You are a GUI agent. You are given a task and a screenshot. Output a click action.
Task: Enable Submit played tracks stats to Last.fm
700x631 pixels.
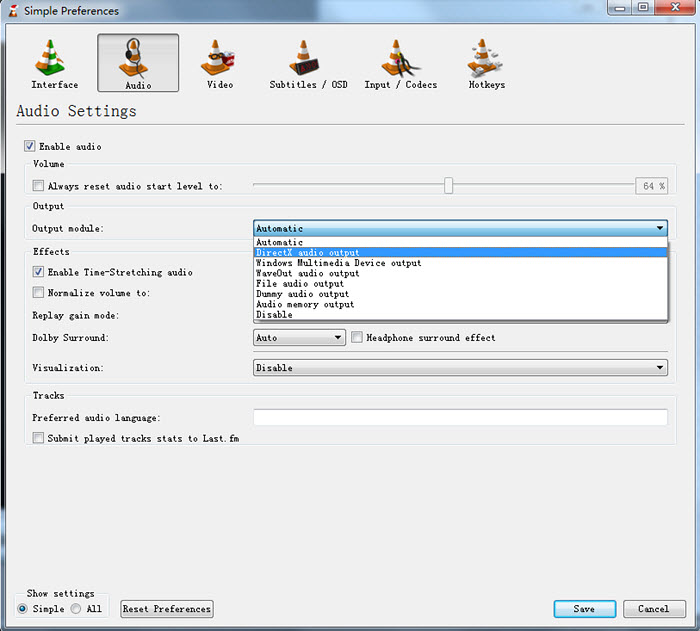tap(38, 438)
